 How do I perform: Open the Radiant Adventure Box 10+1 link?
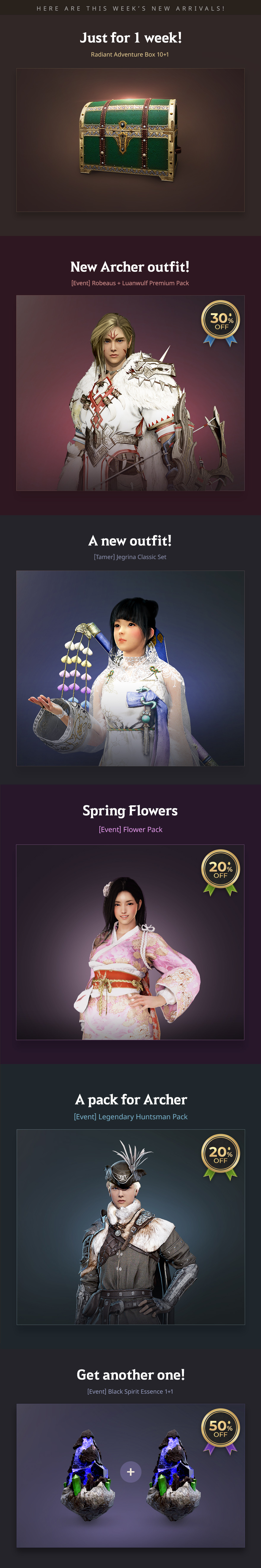point(130,55)
